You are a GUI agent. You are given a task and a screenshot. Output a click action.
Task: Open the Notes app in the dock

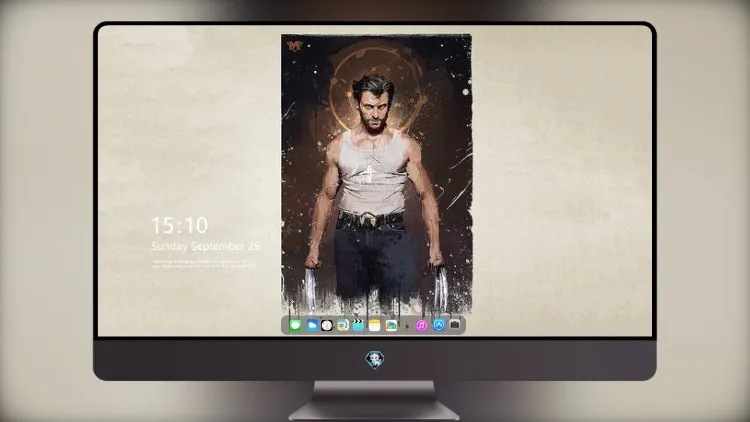(x=375, y=325)
